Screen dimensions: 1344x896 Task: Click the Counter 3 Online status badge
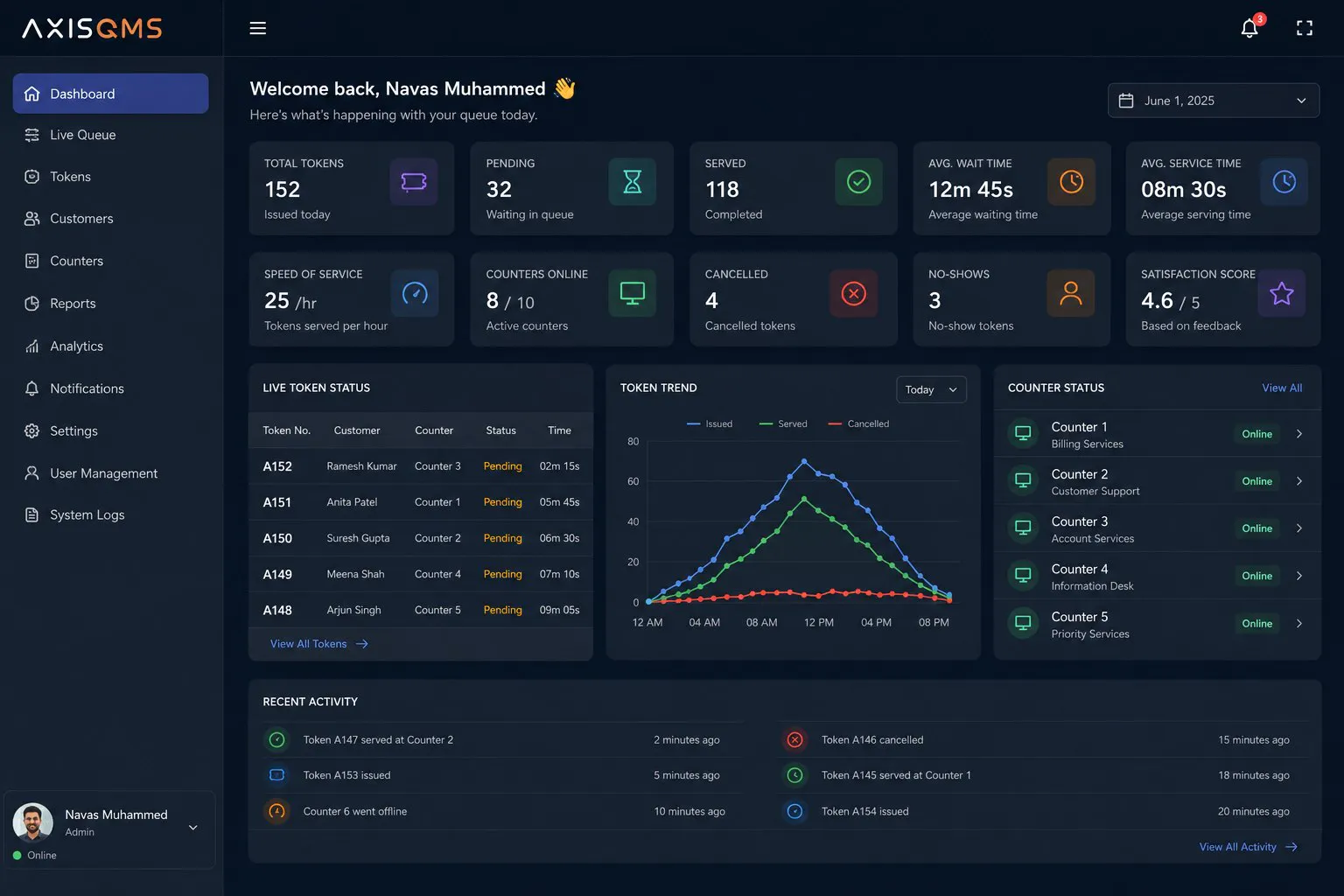pos(1256,528)
